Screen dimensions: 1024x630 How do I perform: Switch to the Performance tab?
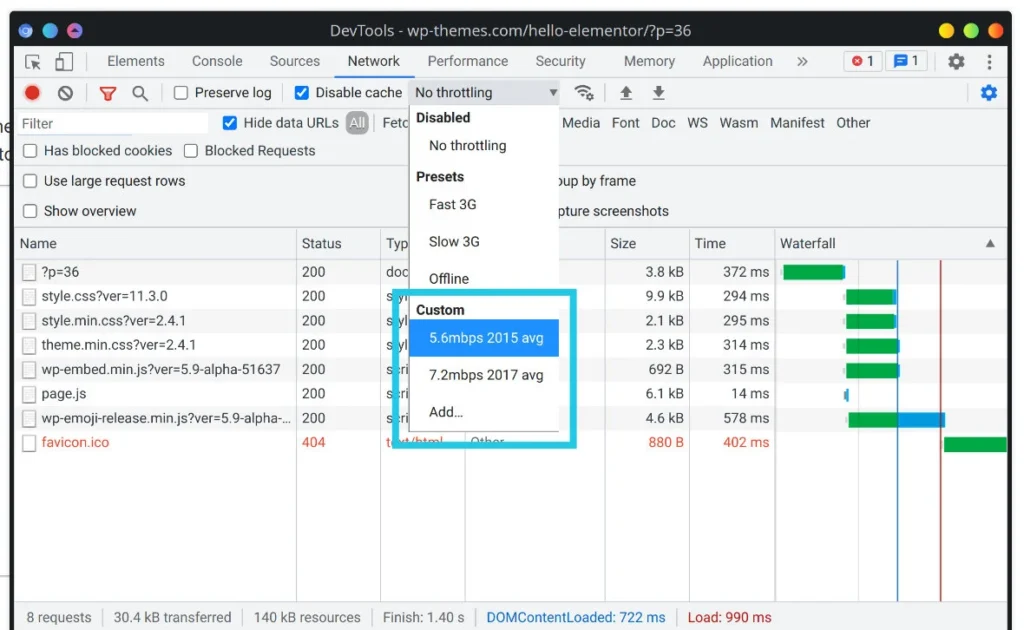pos(468,61)
